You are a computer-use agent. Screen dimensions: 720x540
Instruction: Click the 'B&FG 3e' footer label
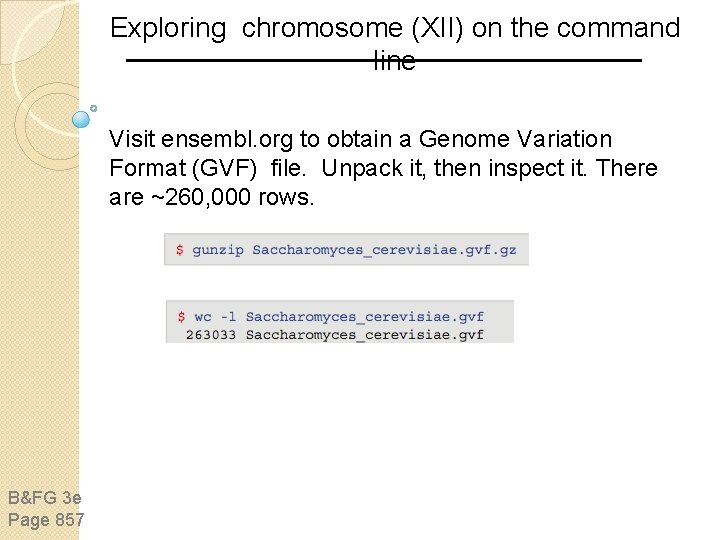point(45,498)
